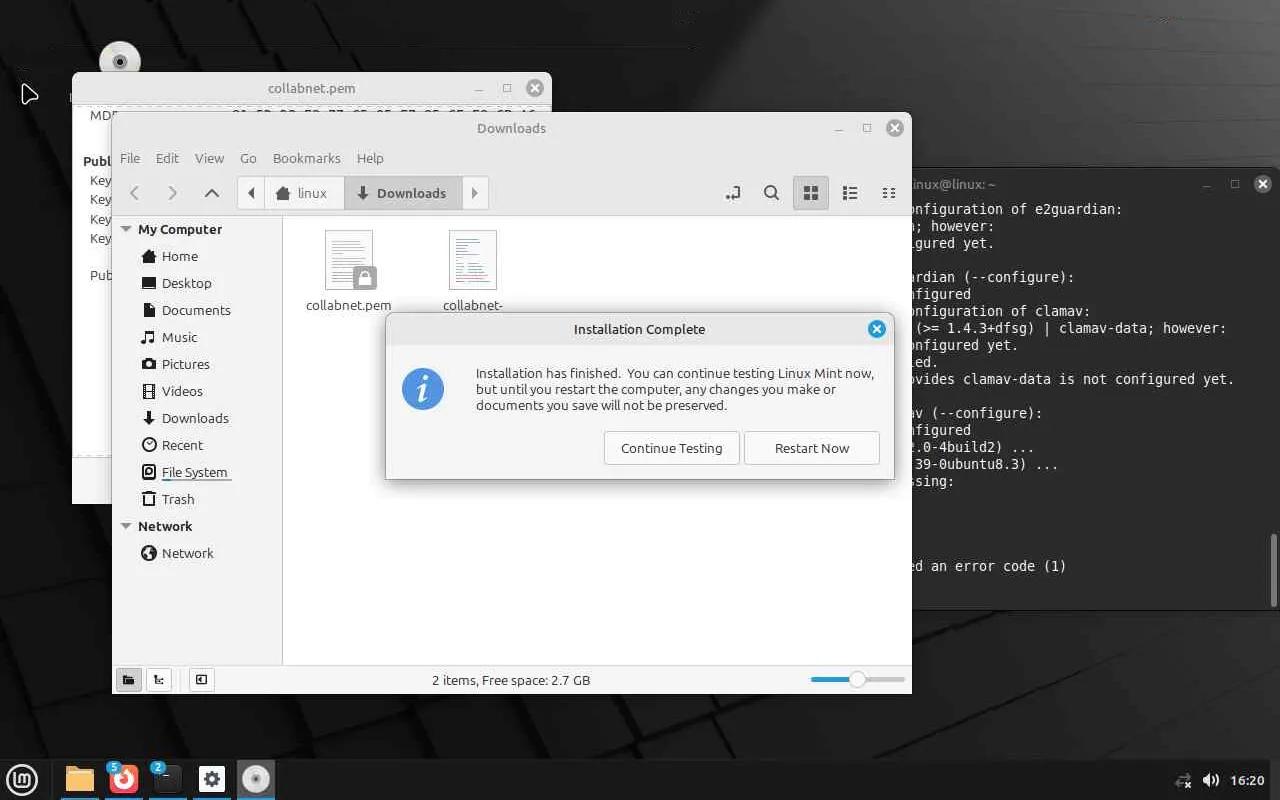Open the View menu
The width and height of the screenshot is (1280, 800).
[209, 158]
